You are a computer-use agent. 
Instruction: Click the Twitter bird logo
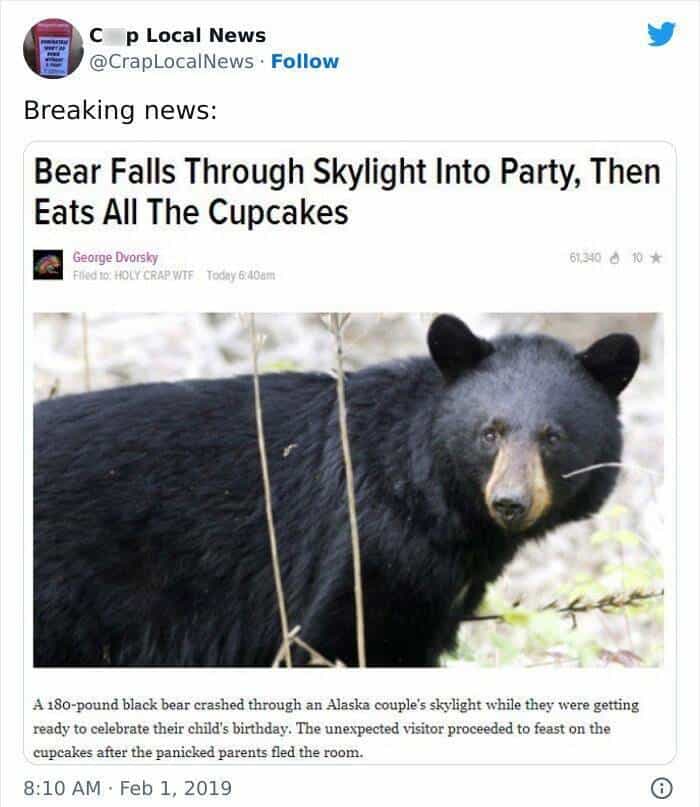point(661,34)
